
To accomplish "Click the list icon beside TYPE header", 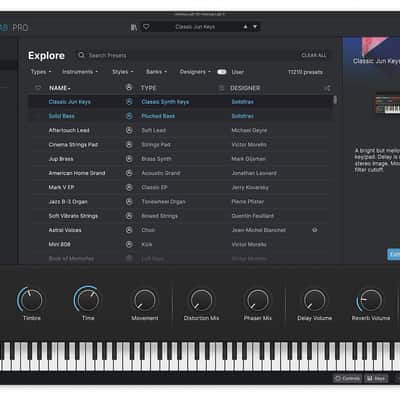I will click(x=221, y=88).
